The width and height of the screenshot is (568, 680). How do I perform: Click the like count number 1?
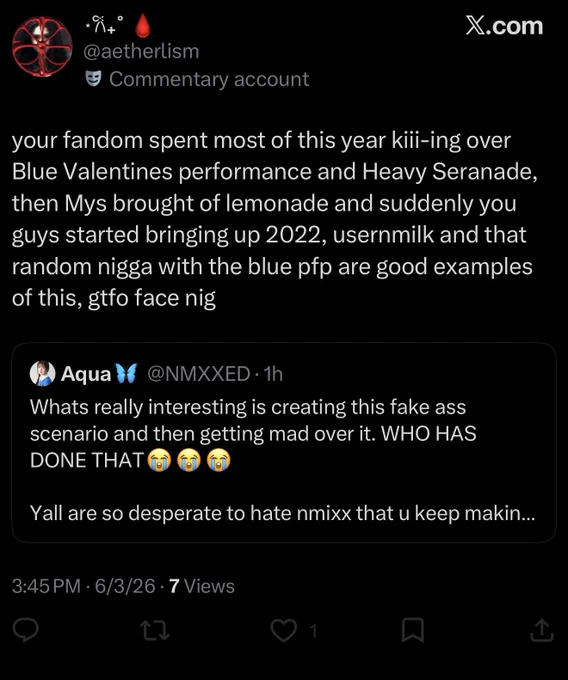(313, 631)
